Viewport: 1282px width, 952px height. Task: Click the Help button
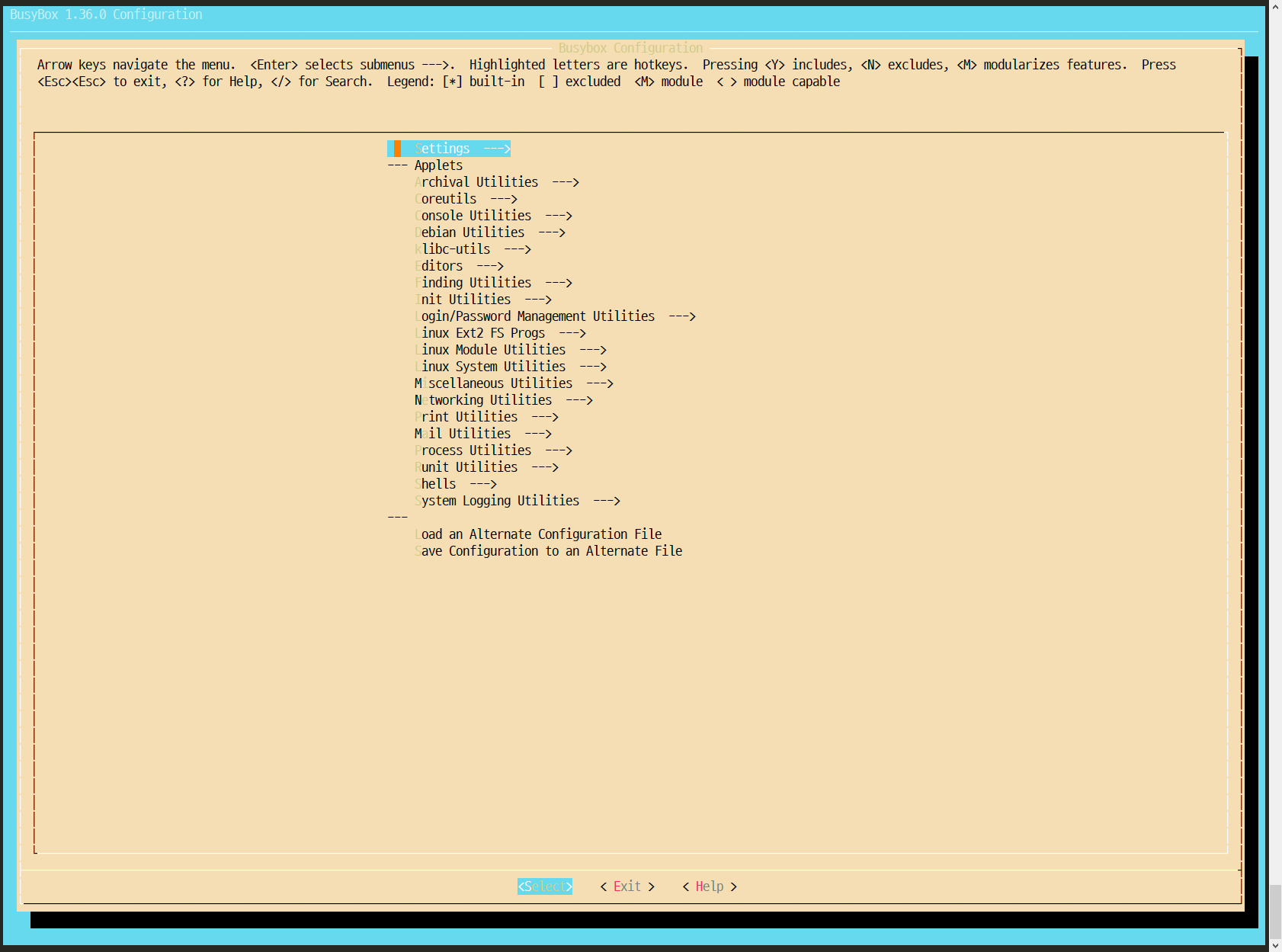click(x=710, y=886)
